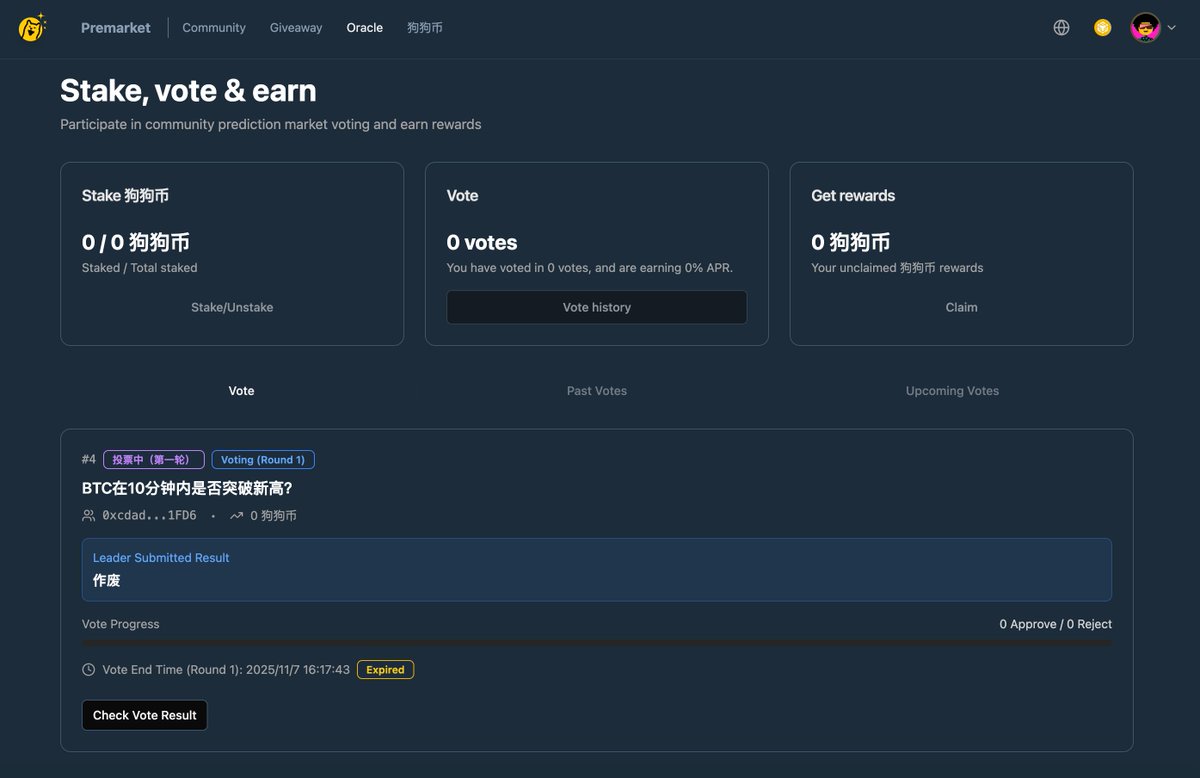The width and height of the screenshot is (1200, 778).
Task: Click the Get rewards card heading
Action: click(853, 196)
